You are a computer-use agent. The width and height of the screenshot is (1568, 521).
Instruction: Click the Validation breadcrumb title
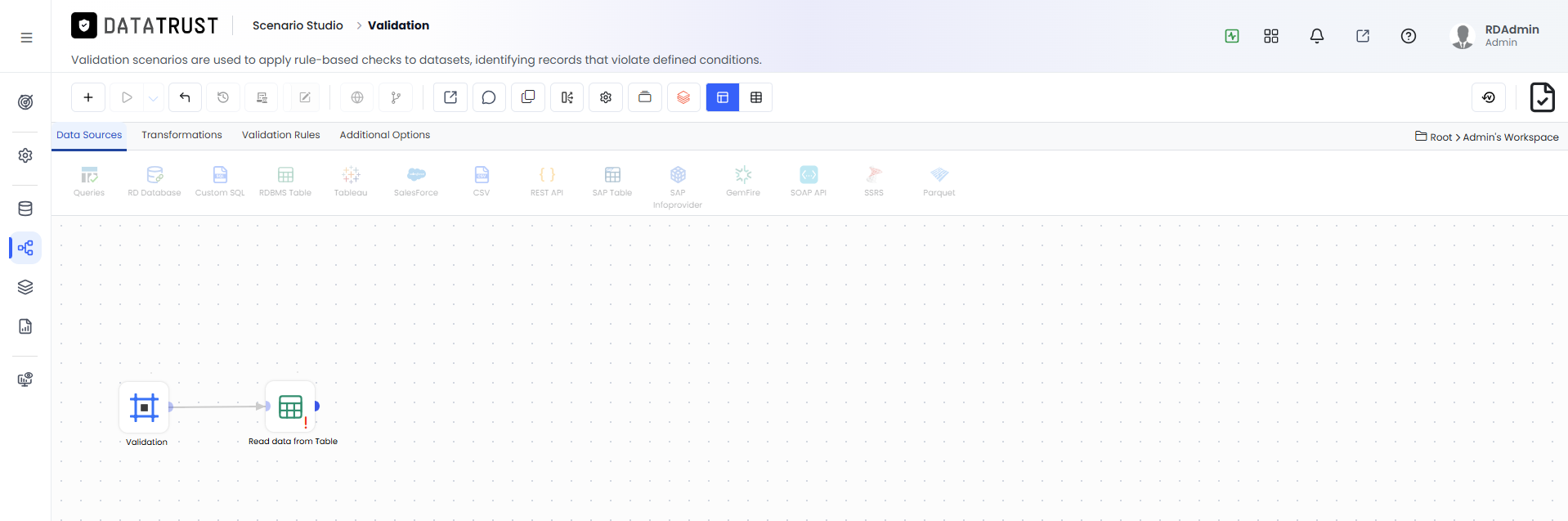(398, 25)
